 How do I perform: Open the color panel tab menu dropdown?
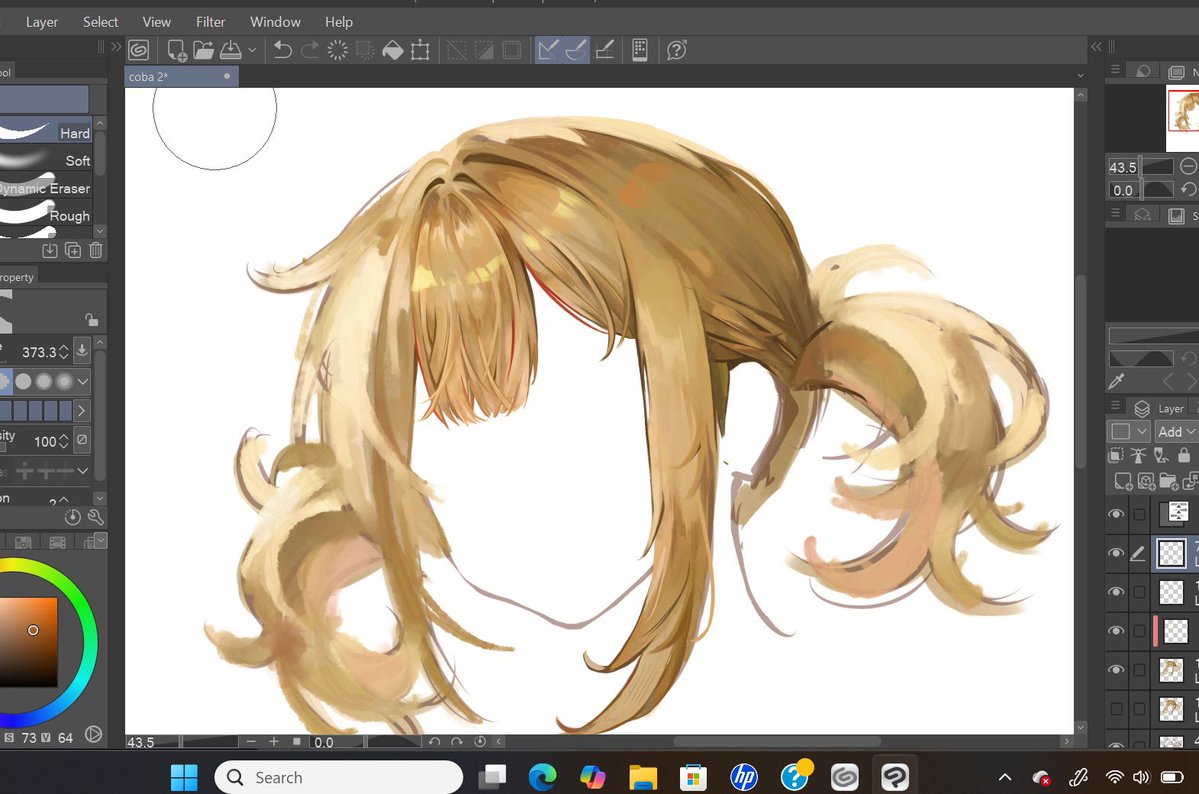(100, 542)
